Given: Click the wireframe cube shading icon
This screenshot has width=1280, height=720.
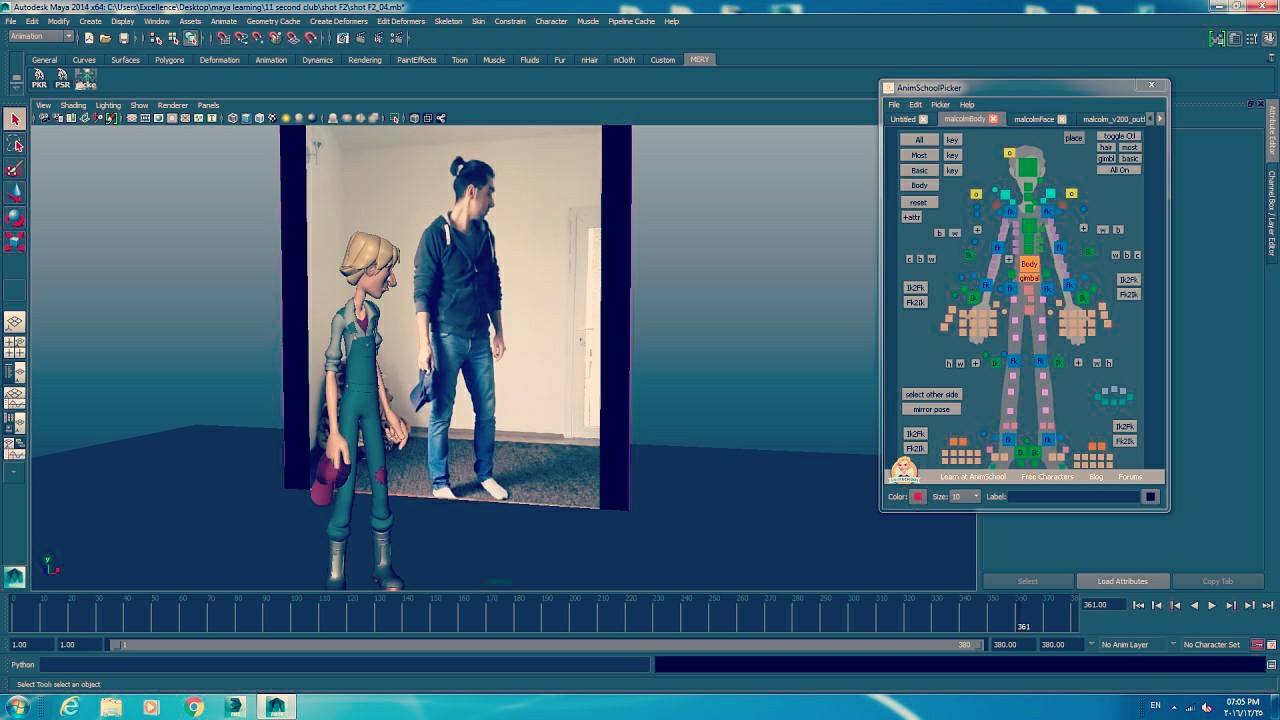Looking at the screenshot, I should pos(233,118).
